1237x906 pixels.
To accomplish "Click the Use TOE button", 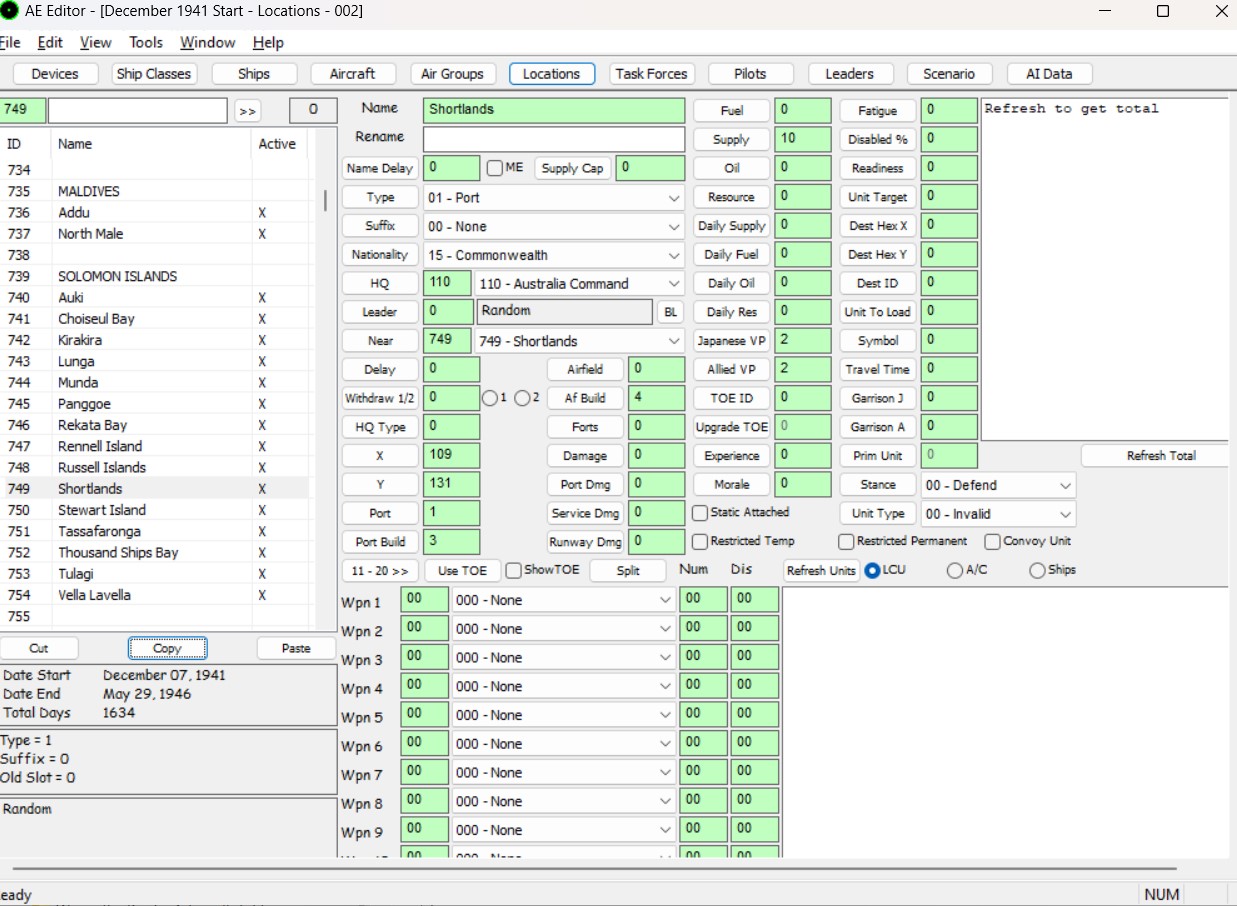I will 463,571.
